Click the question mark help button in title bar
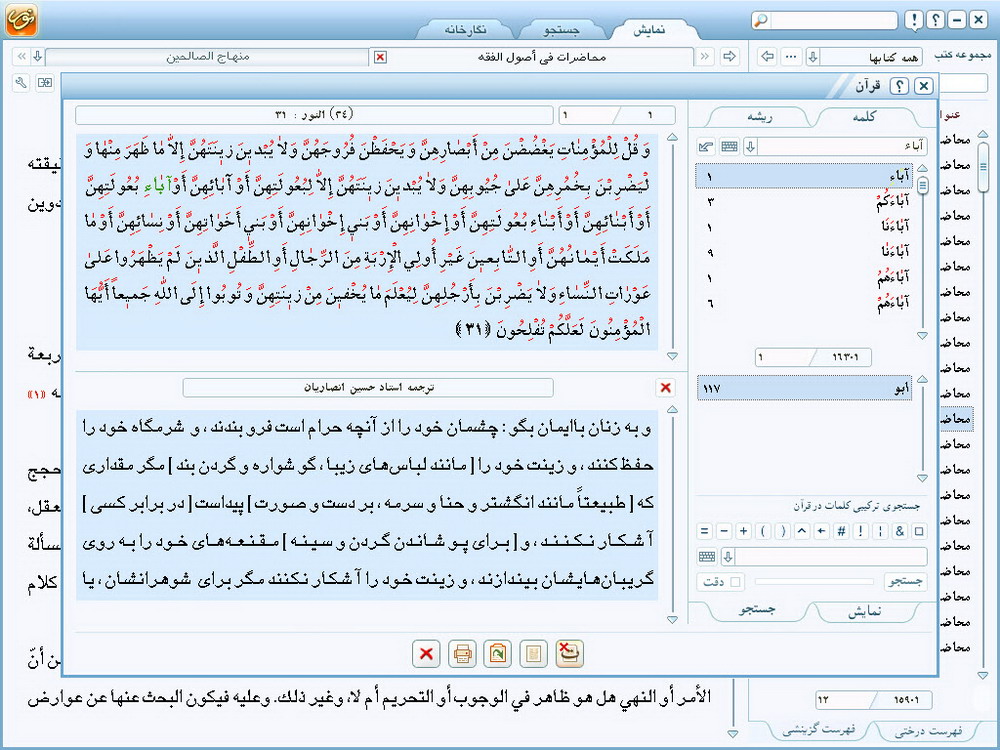This screenshot has height=750, width=1000. coord(936,20)
